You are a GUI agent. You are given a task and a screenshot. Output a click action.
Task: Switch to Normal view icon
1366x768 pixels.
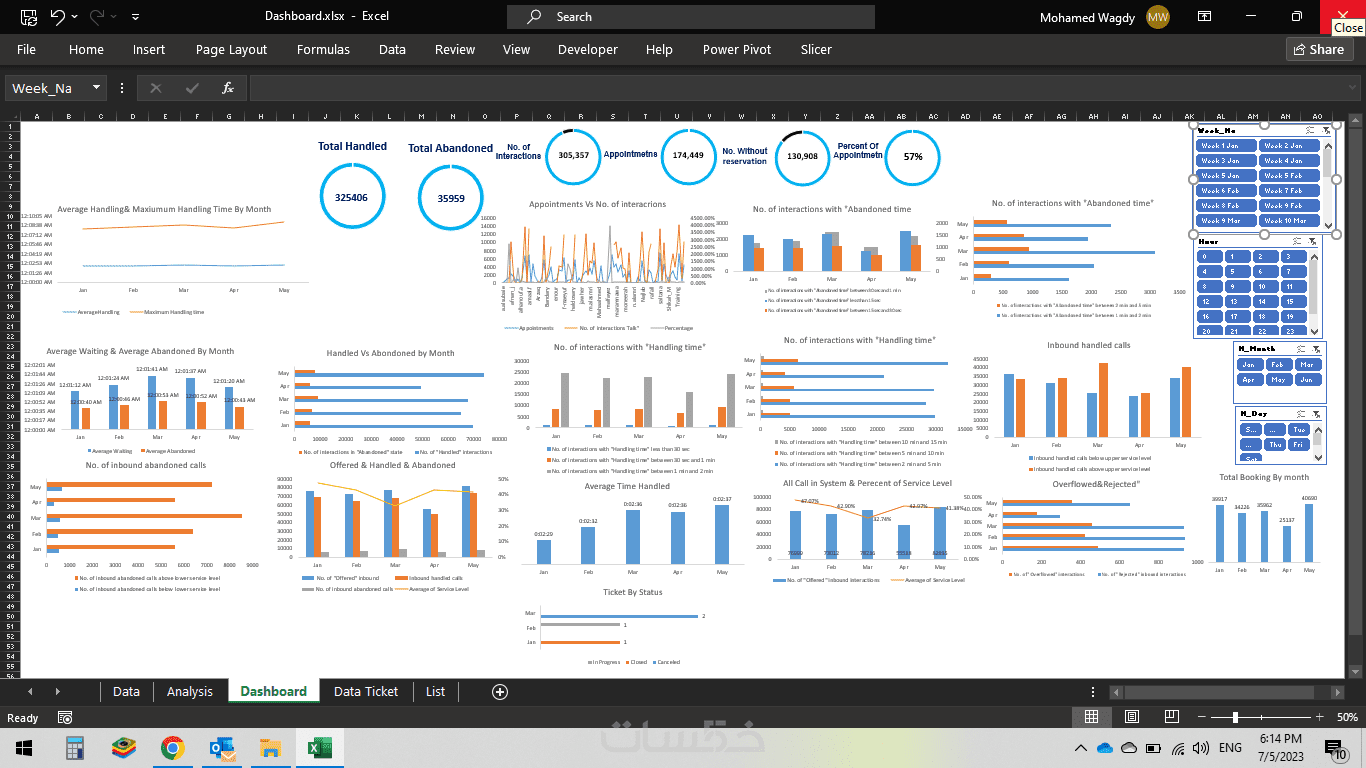tap(1092, 717)
